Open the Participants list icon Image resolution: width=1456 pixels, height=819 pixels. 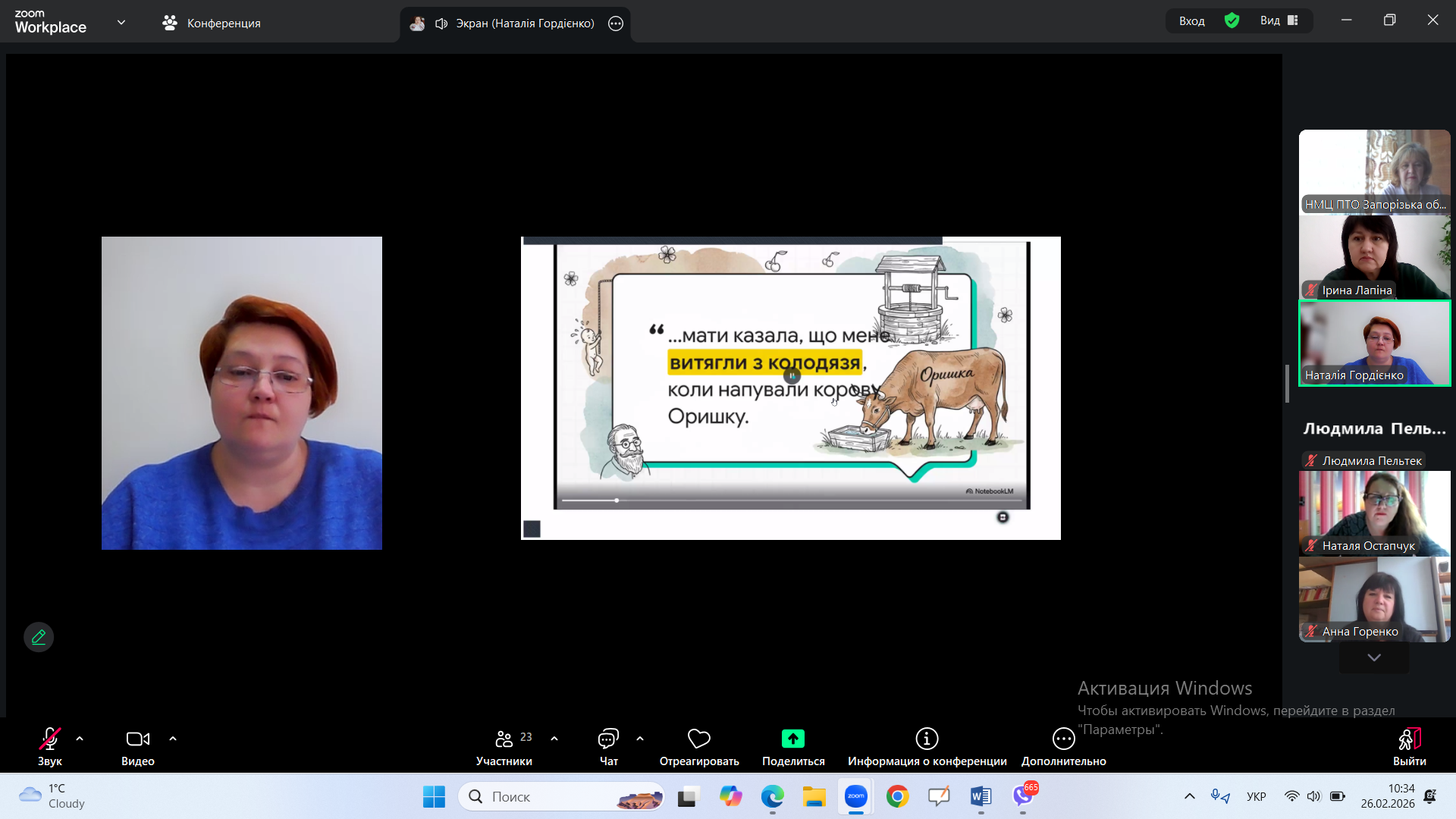click(504, 739)
